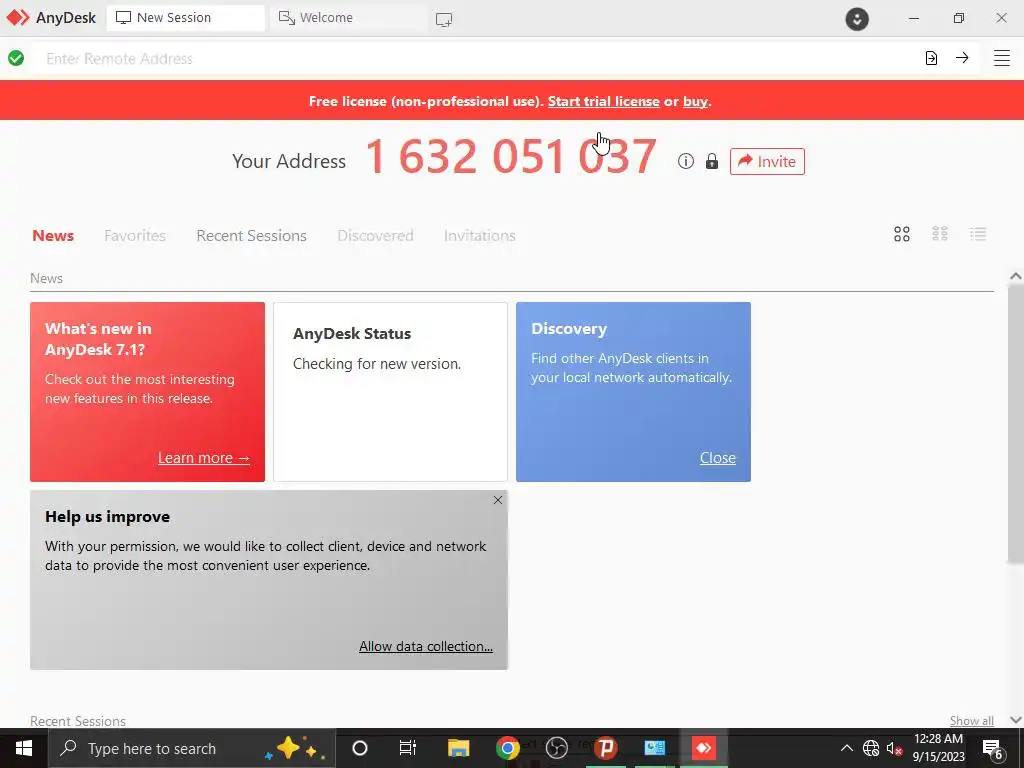Image resolution: width=1024 pixels, height=768 pixels.
Task: Open the notification center icon
Action: click(x=993, y=748)
